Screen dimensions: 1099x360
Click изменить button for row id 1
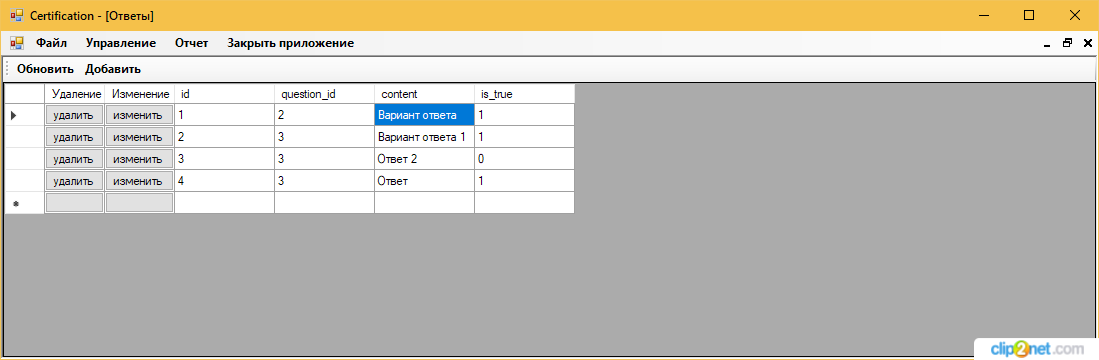139,115
